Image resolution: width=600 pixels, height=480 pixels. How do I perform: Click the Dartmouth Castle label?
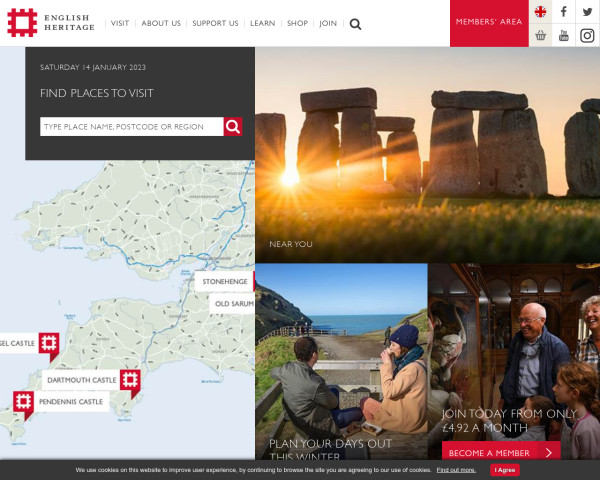(x=81, y=380)
